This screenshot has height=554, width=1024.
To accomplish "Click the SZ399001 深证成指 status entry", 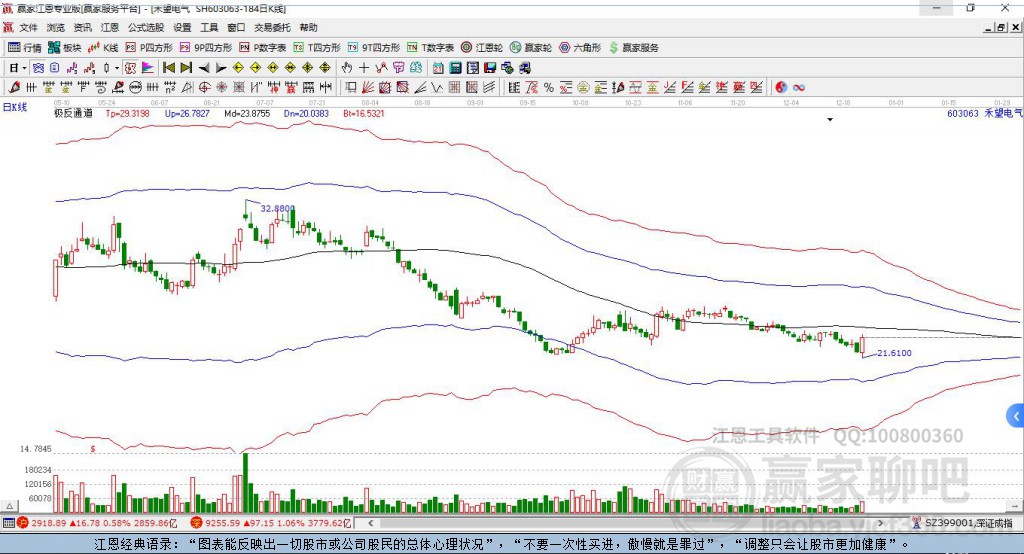I will point(968,523).
